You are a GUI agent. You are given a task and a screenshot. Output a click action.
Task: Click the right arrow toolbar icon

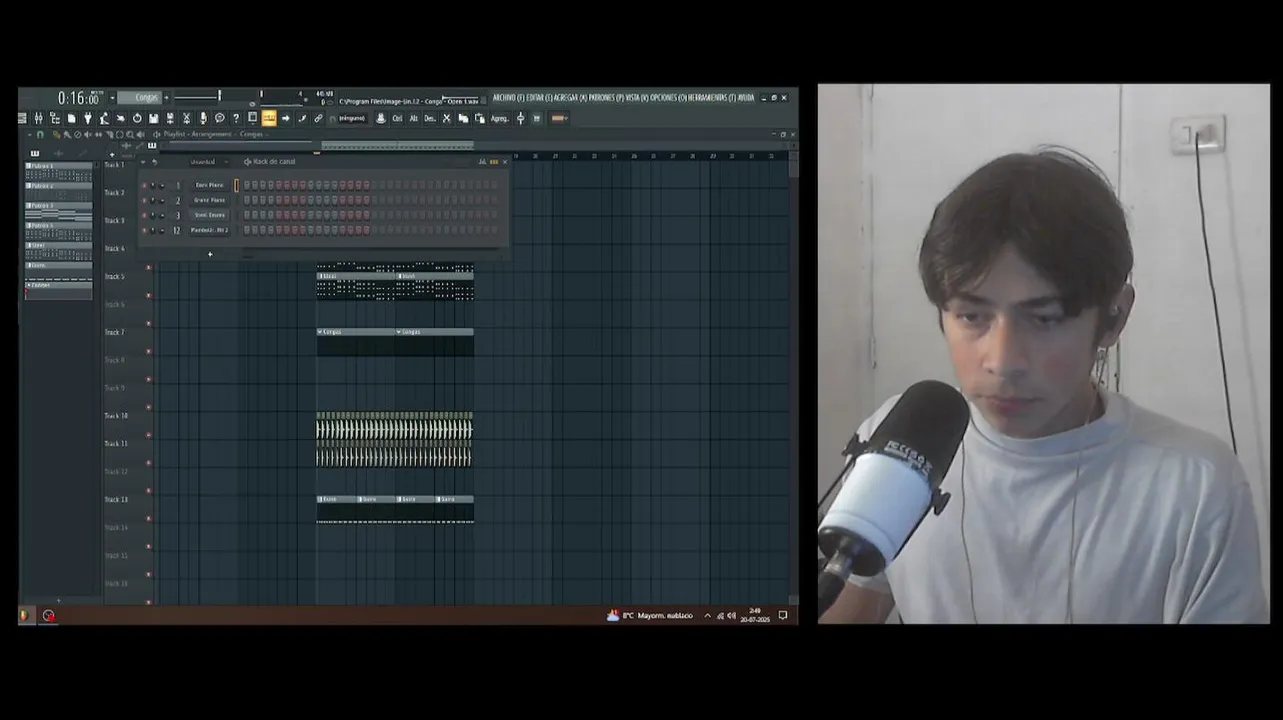[286, 118]
